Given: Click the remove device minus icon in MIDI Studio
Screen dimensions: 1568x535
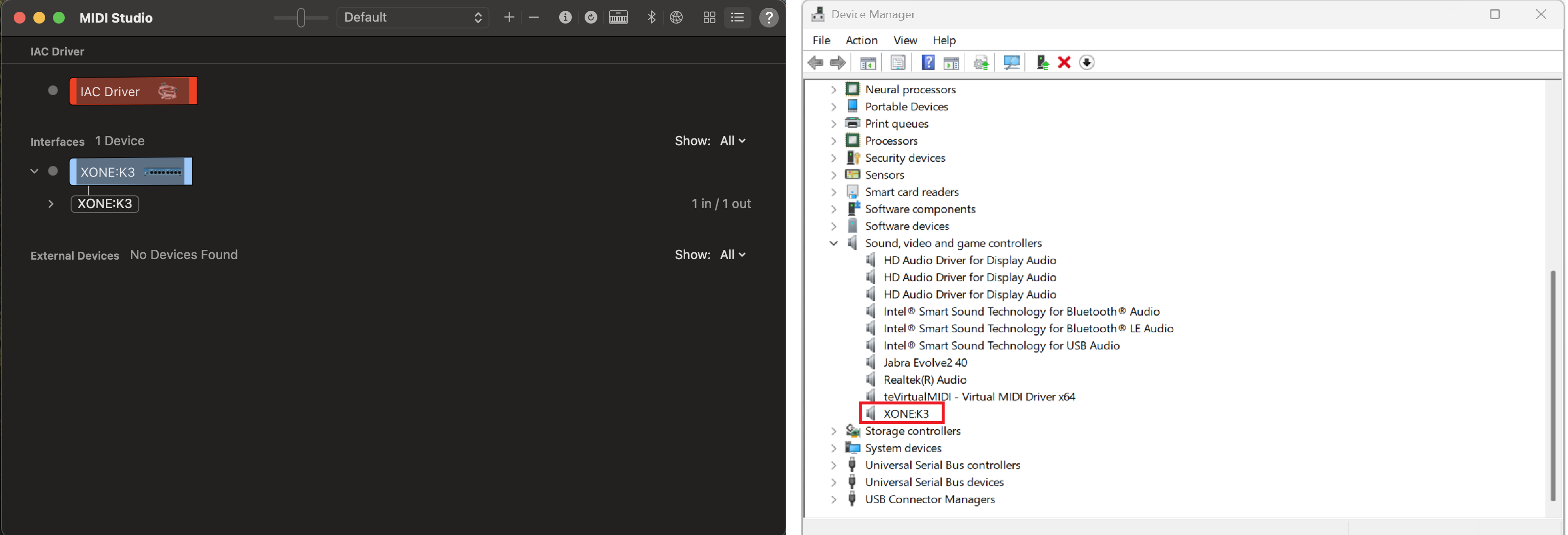Looking at the screenshot, I should [x=534, y=18].
